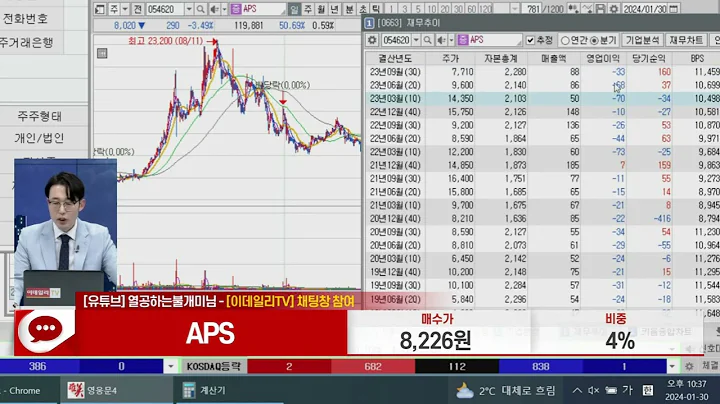Select the 연간 radio button
Image resolution: width=720 pixels, height=404 pixels.
(x=565, y=40)
